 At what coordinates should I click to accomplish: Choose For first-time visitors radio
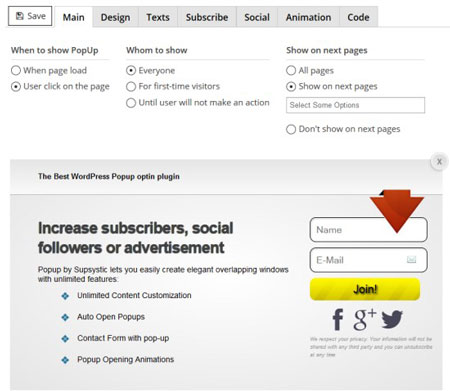click(x=131, y=87)
